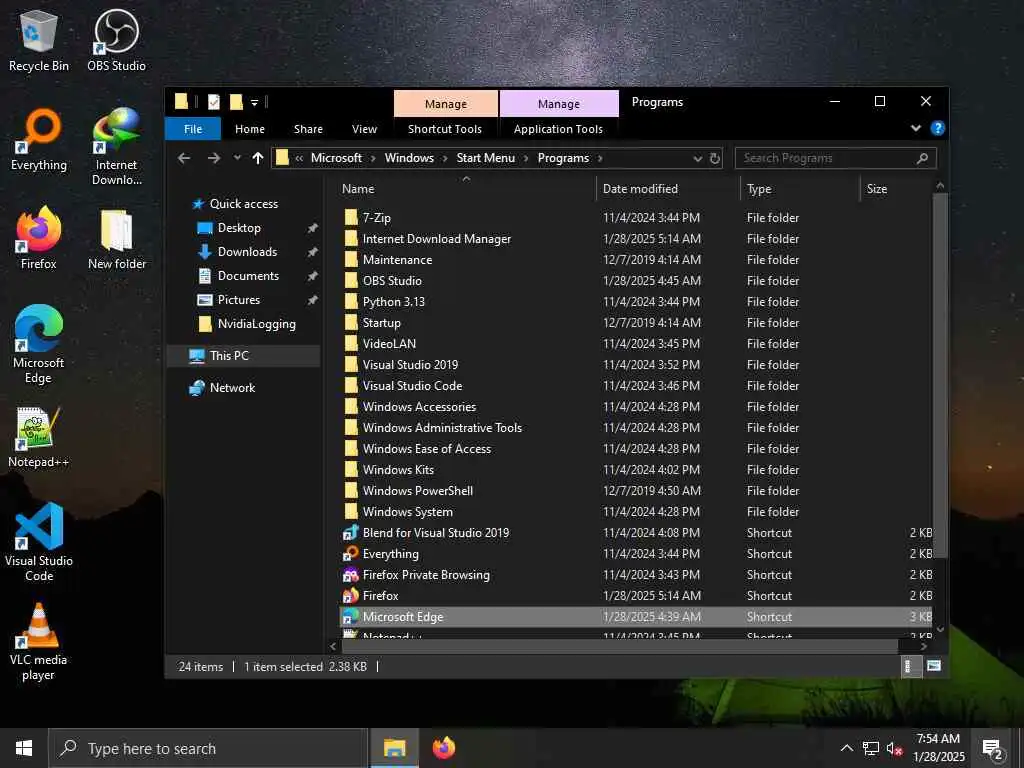The height and width of the screenshot is (768, 1024).
Task: Click the horizontal scrollbar in file list
Action: coord(618,646)
